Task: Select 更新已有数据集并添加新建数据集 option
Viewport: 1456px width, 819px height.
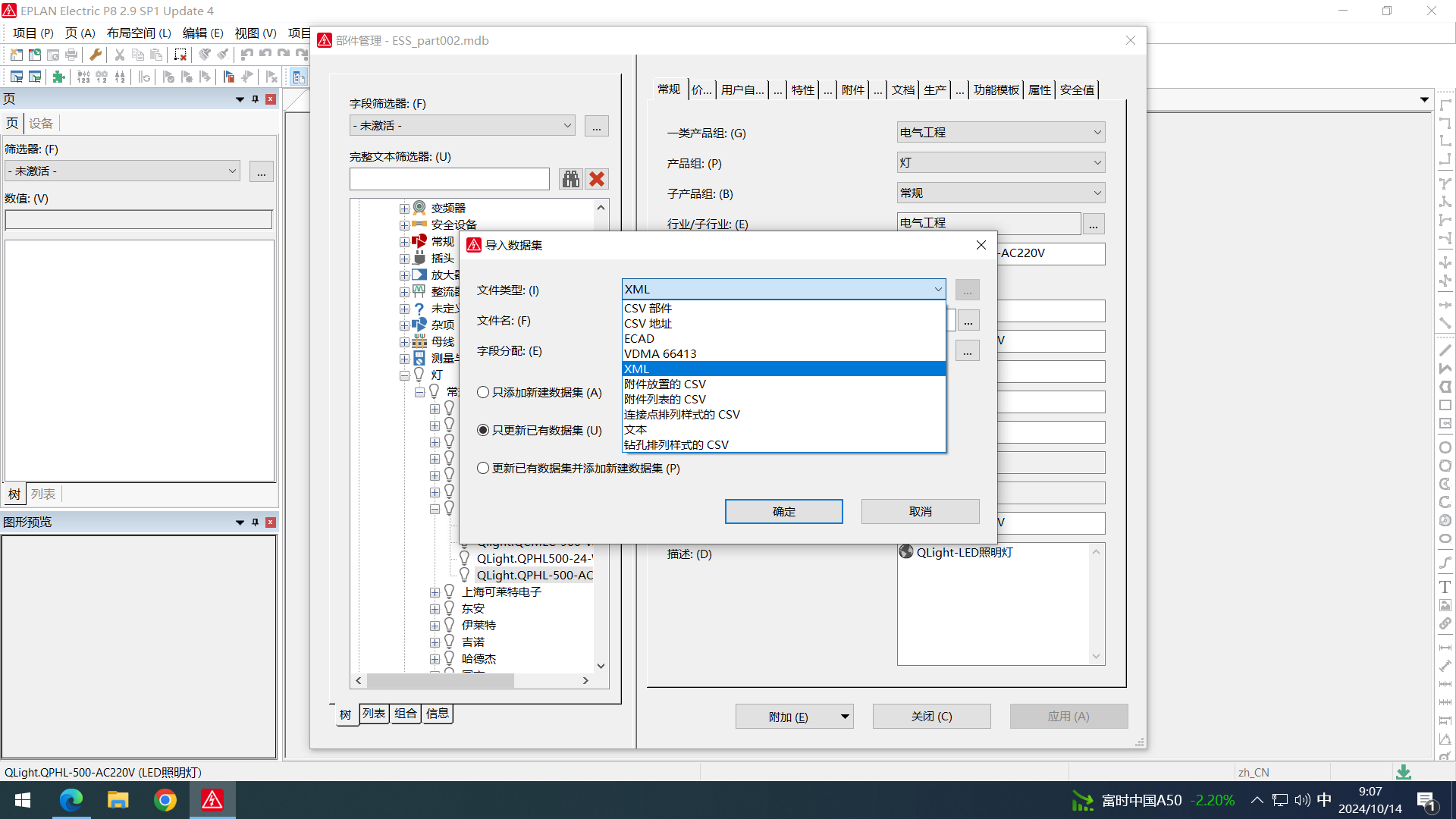Action: pyautogui.click(x=483, y=468)
